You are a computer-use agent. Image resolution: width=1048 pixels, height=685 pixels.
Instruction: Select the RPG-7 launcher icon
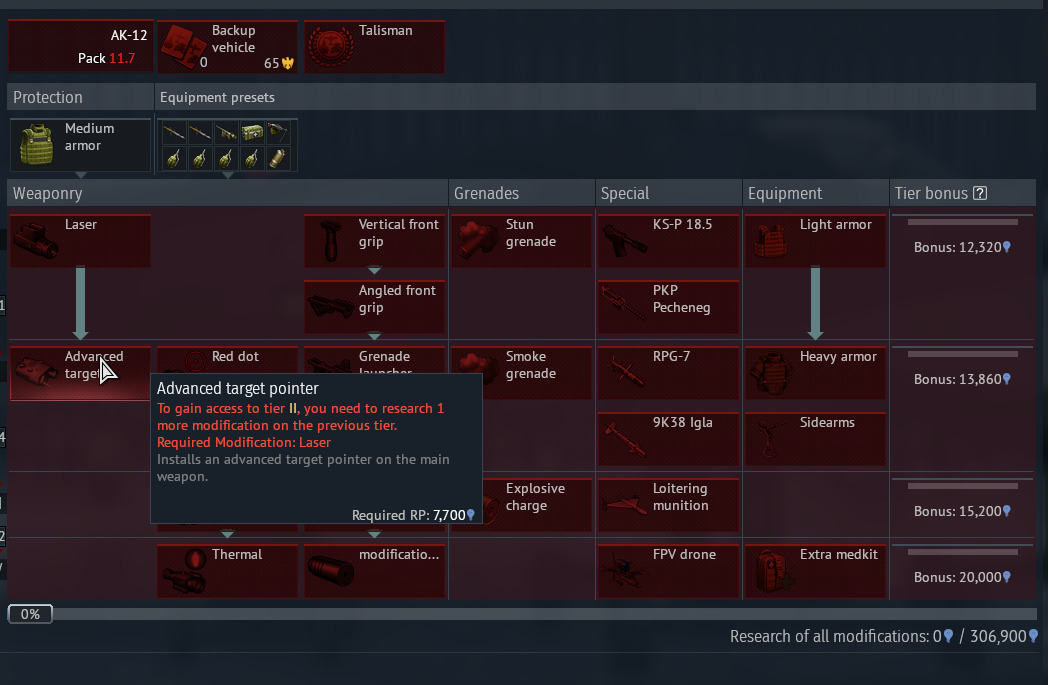[x=625, y=373]
